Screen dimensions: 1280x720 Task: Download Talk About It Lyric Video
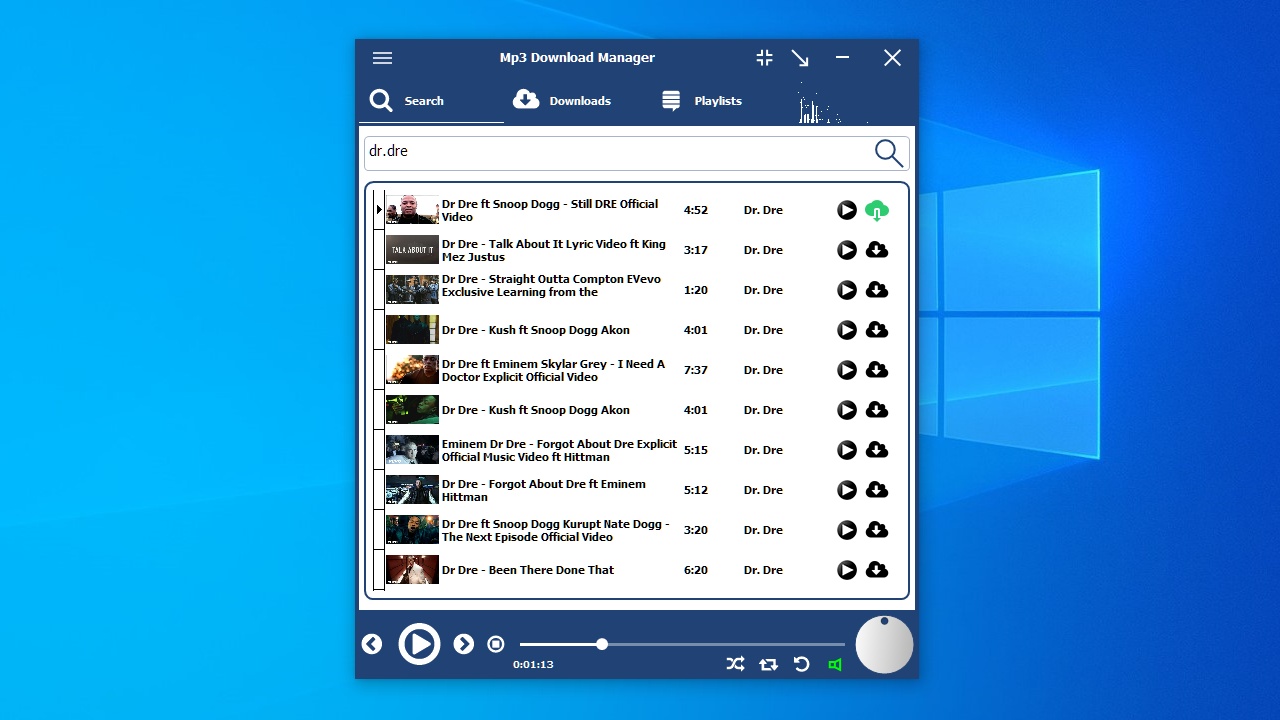click(x=877, y=250)
